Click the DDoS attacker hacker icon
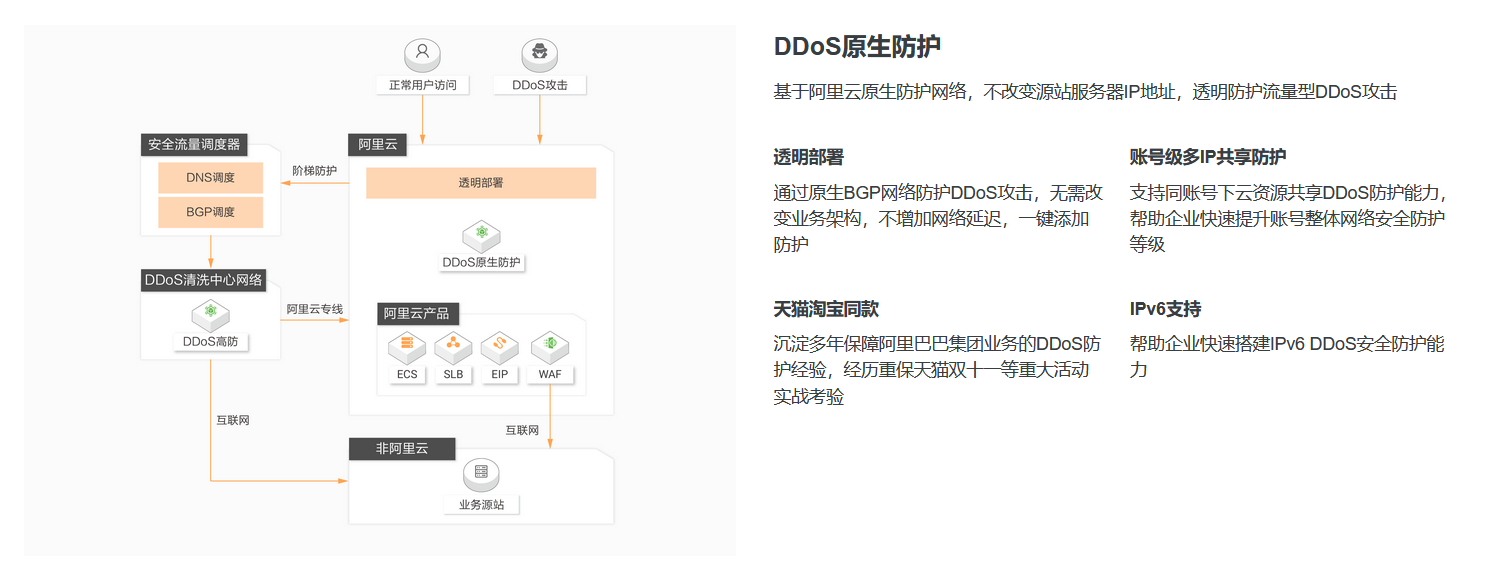This screenshot has width=1485, height=579. tap(540, 53)
